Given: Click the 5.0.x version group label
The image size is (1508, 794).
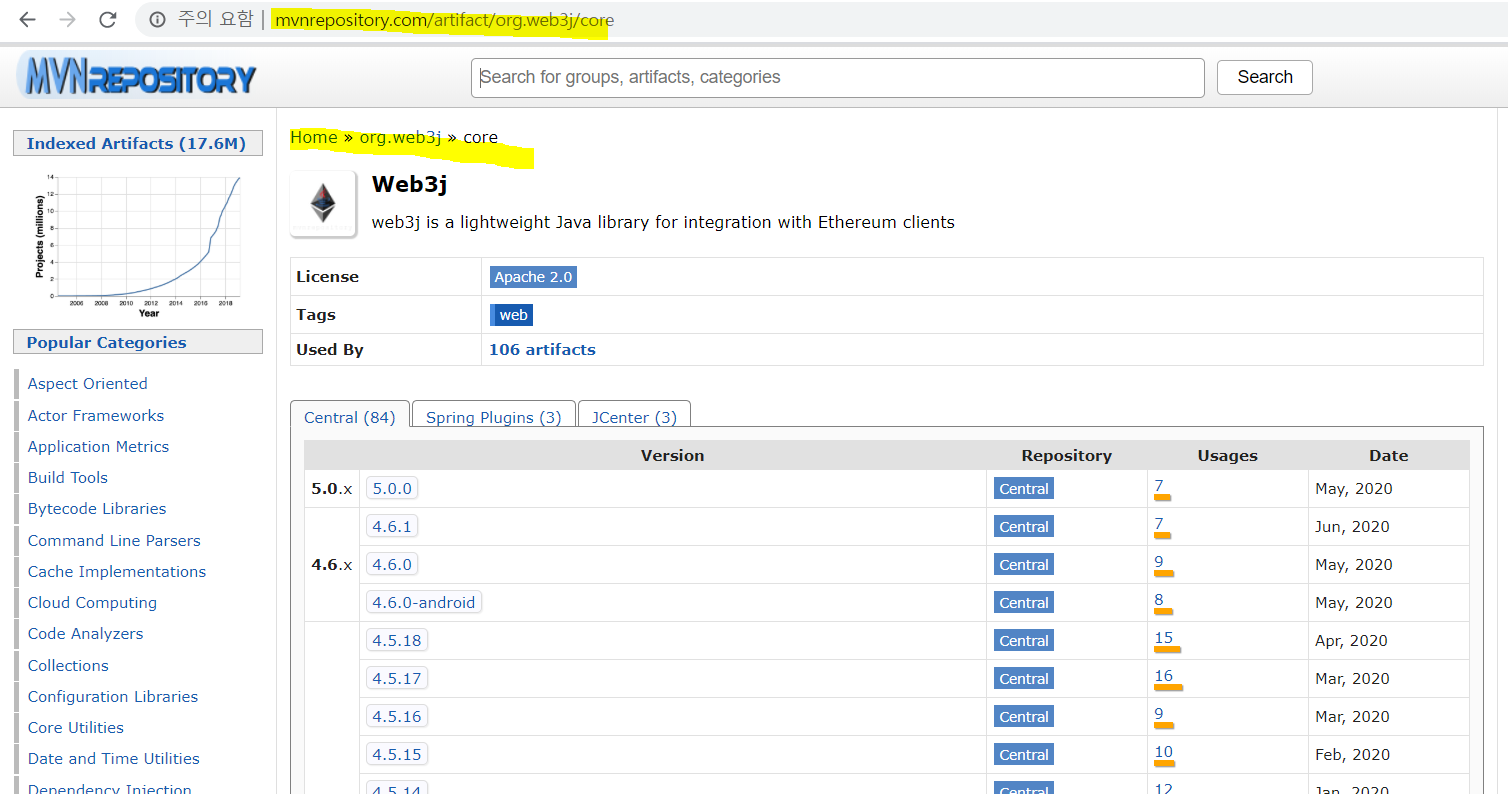Looking at the screenshot, I should (332, 489).
